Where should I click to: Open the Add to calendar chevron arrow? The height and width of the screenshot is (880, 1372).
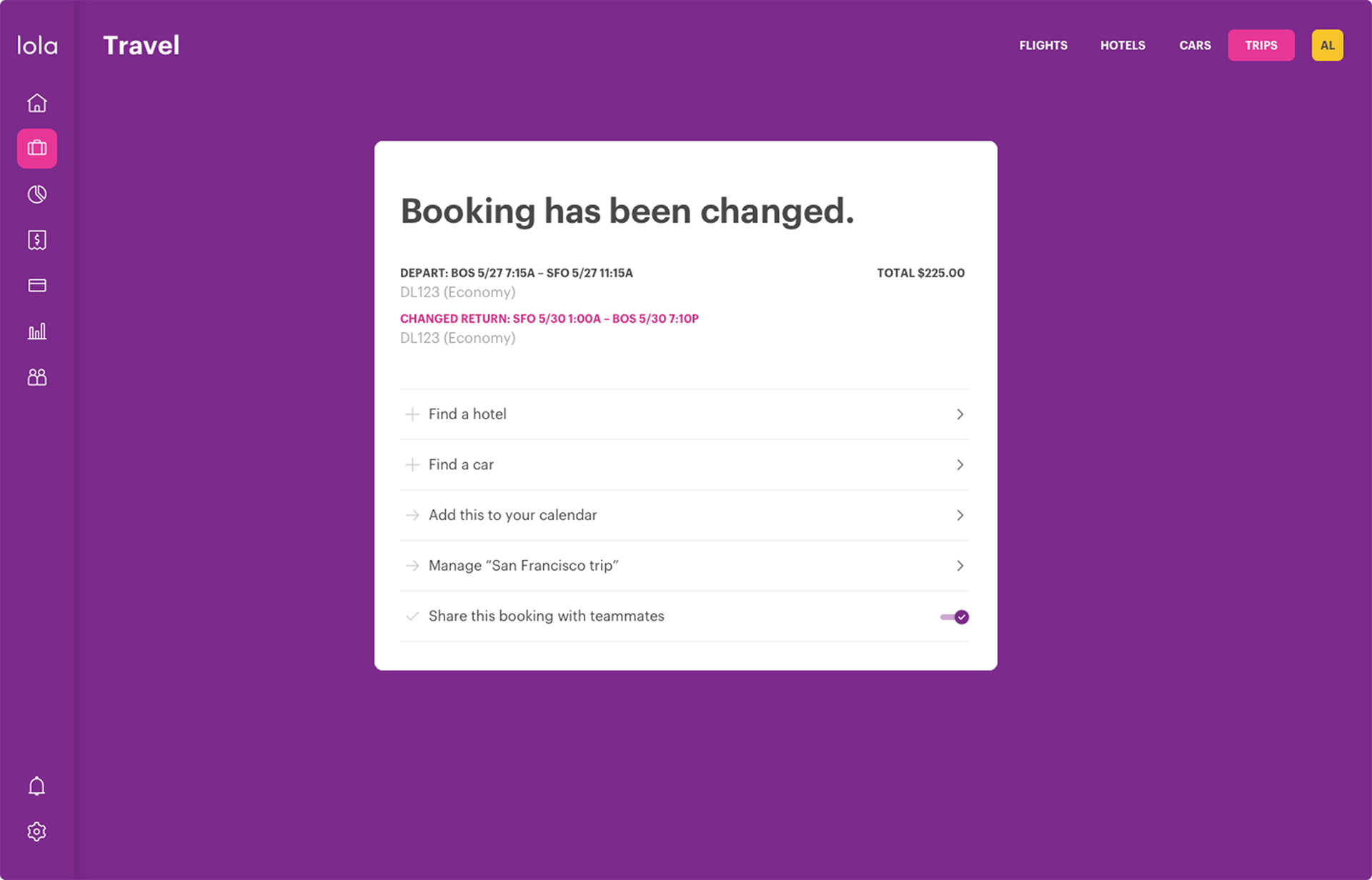(960, 516)
